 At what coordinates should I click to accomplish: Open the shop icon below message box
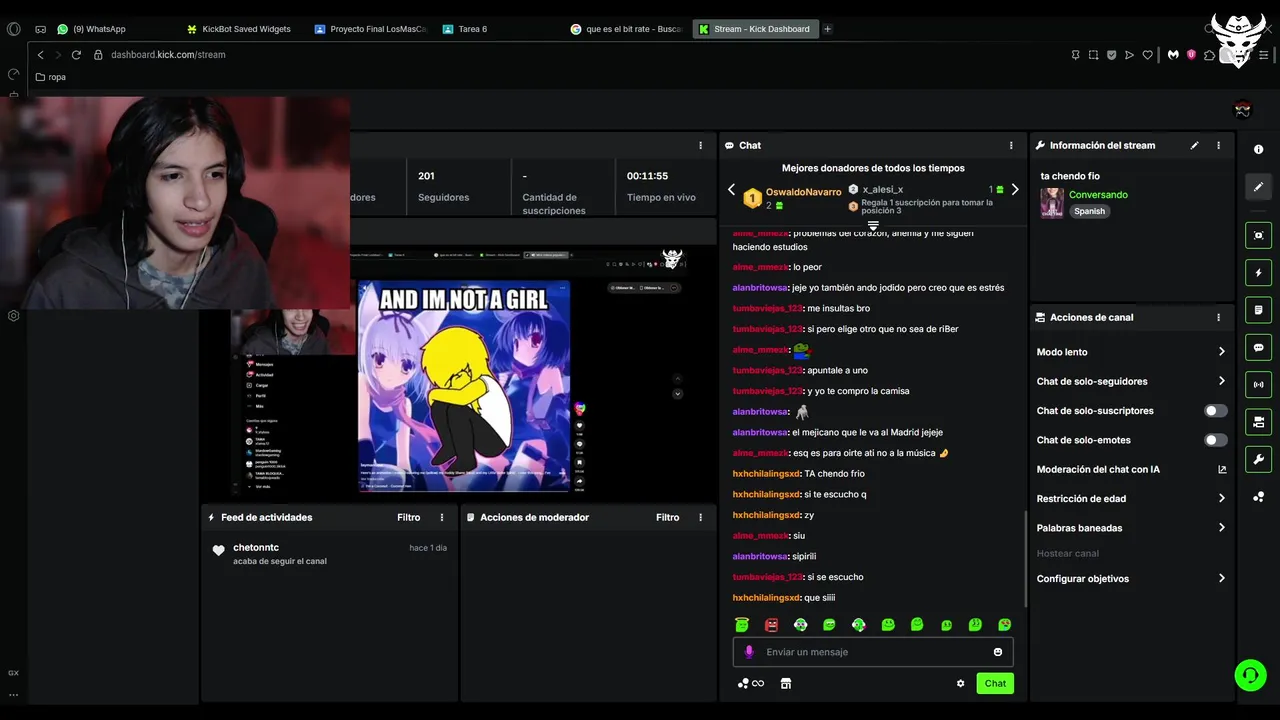[x=786, y=684]
